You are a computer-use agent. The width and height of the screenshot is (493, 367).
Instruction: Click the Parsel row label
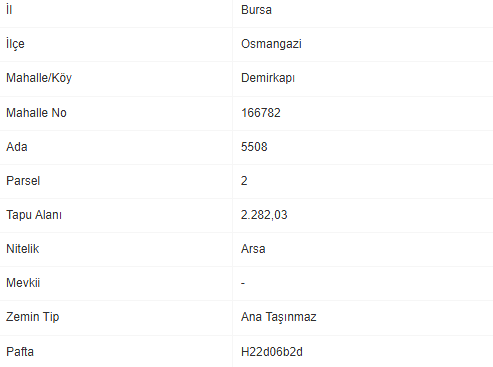tap(23, 181)
